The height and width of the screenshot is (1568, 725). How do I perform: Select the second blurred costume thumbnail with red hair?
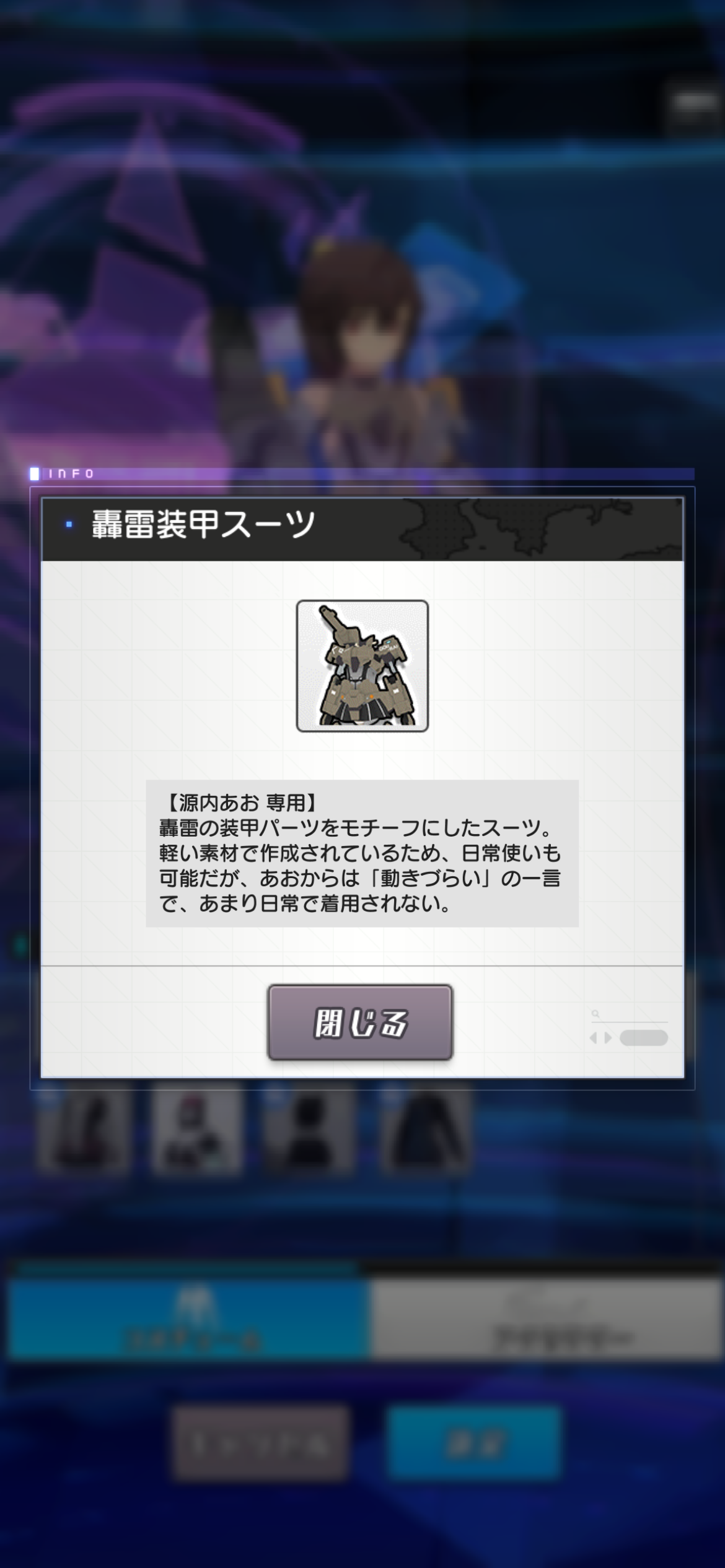(x=196, y=1131)
